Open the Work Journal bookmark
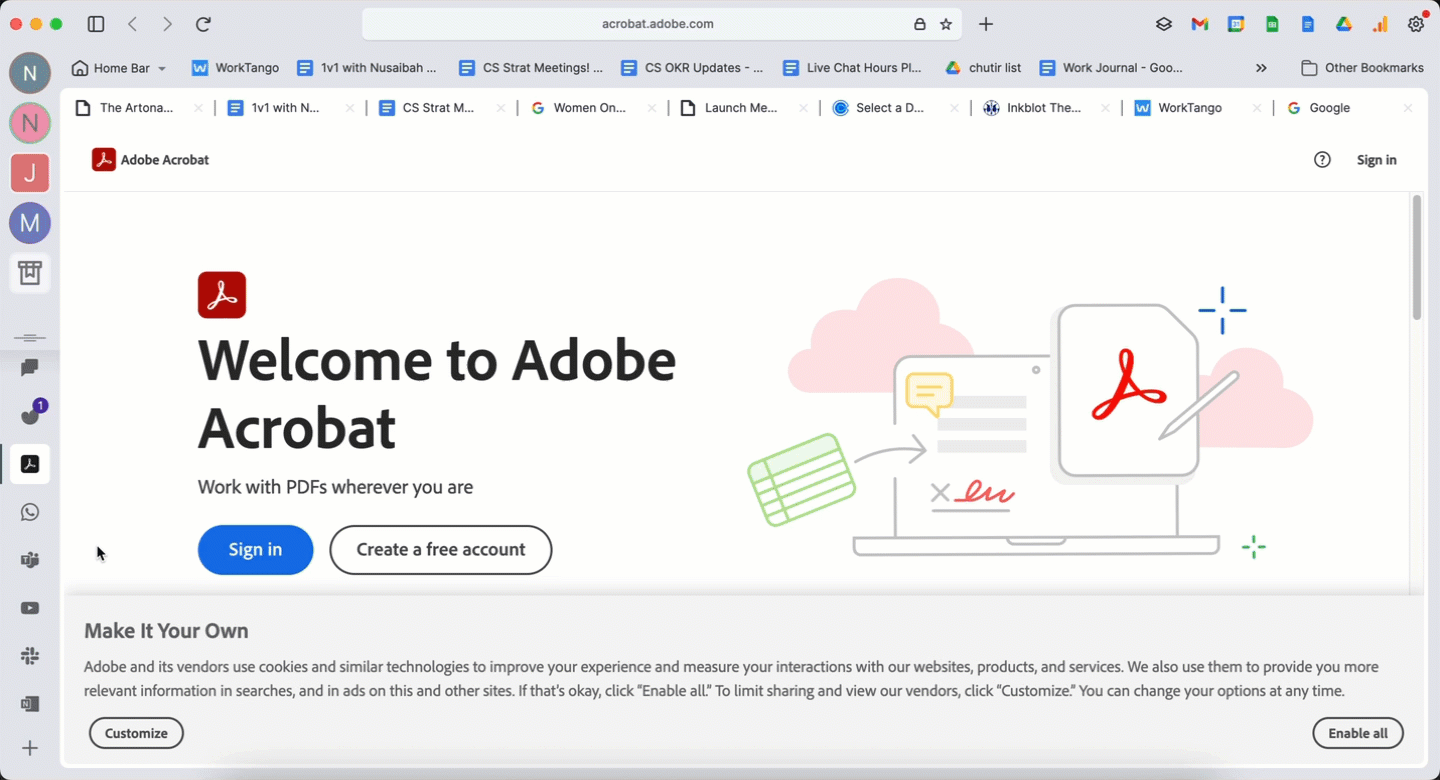 point(1111,68)
